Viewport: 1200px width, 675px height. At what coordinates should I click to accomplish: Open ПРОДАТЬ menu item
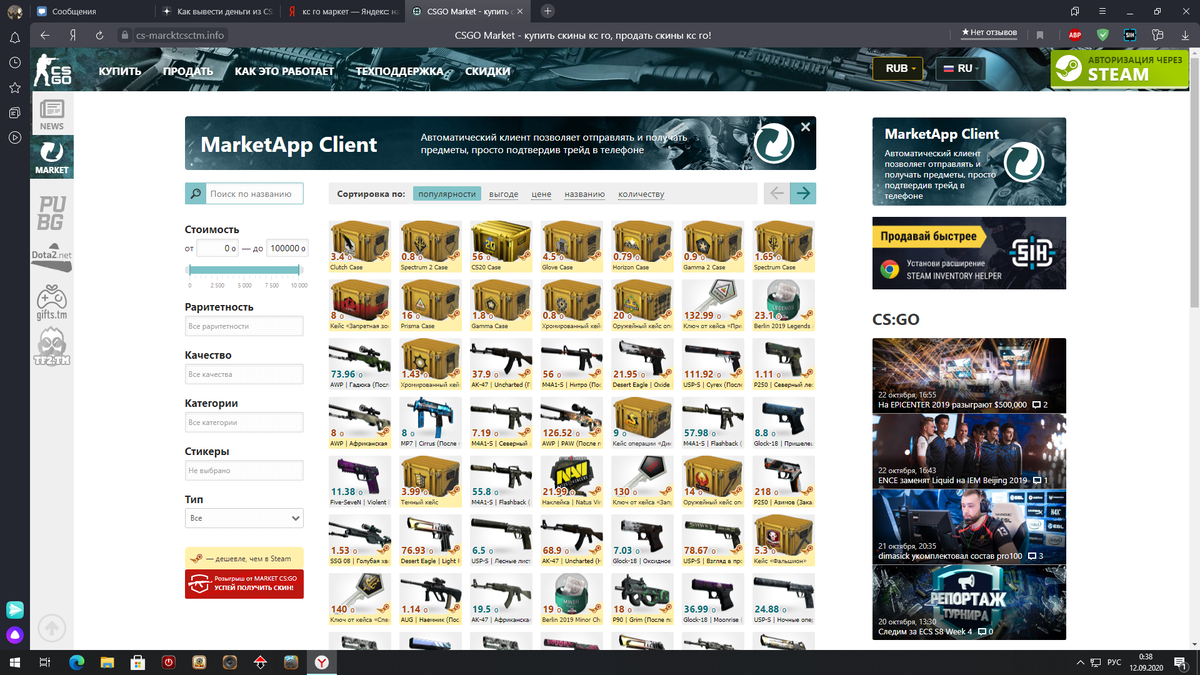(188, 71)
